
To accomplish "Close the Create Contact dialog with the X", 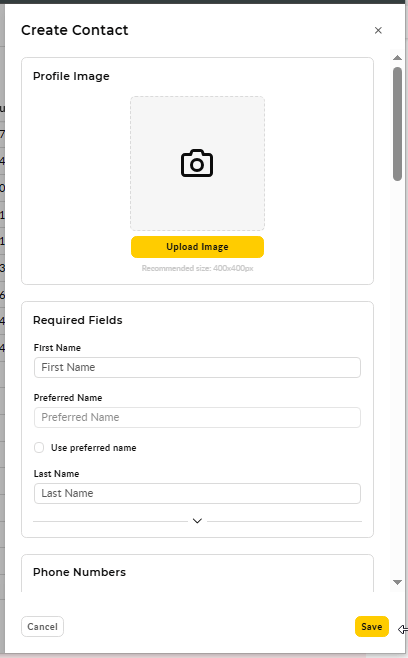I will (378, 30).
